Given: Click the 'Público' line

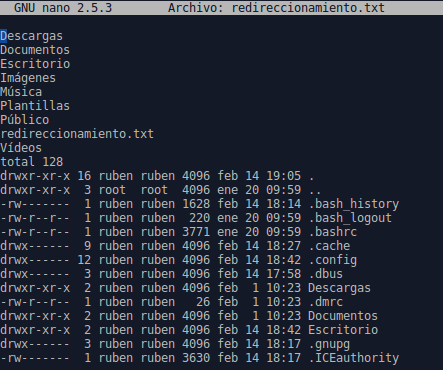Looking at the screenshot, I should pyautogui.click(x=25, y=120).
